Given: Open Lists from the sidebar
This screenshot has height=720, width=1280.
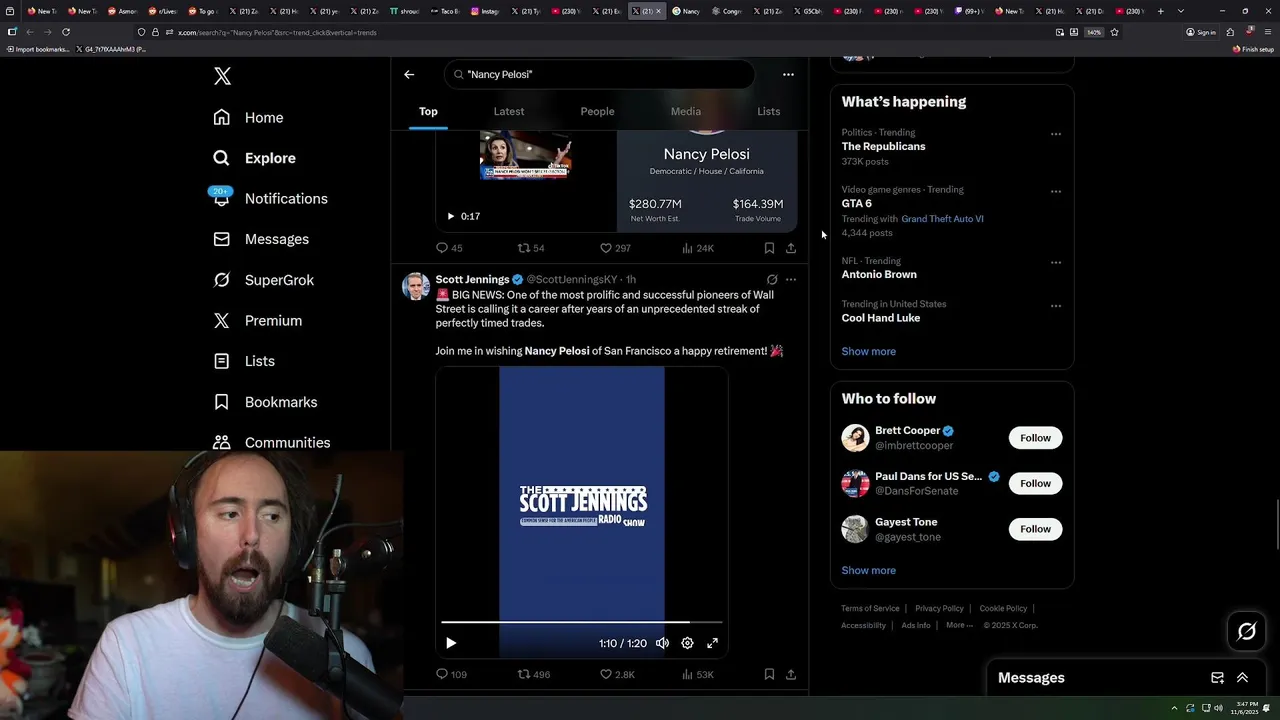Looking at the screenshot, I should [x=244, y=361].
